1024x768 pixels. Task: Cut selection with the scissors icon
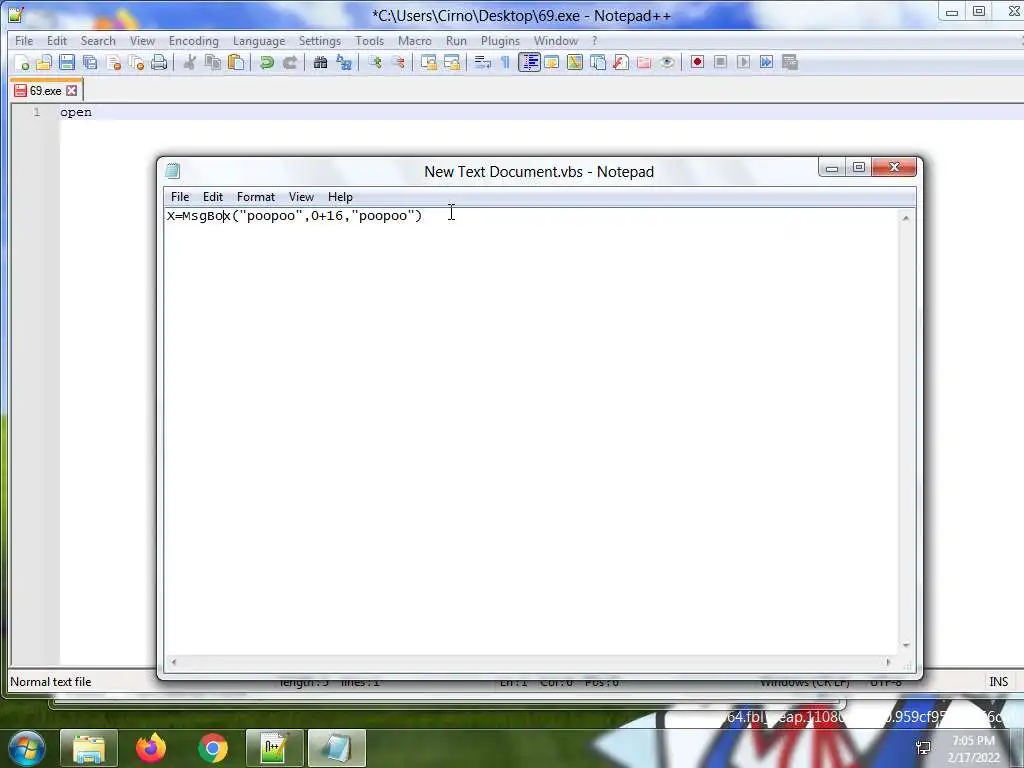pos(190,63)
